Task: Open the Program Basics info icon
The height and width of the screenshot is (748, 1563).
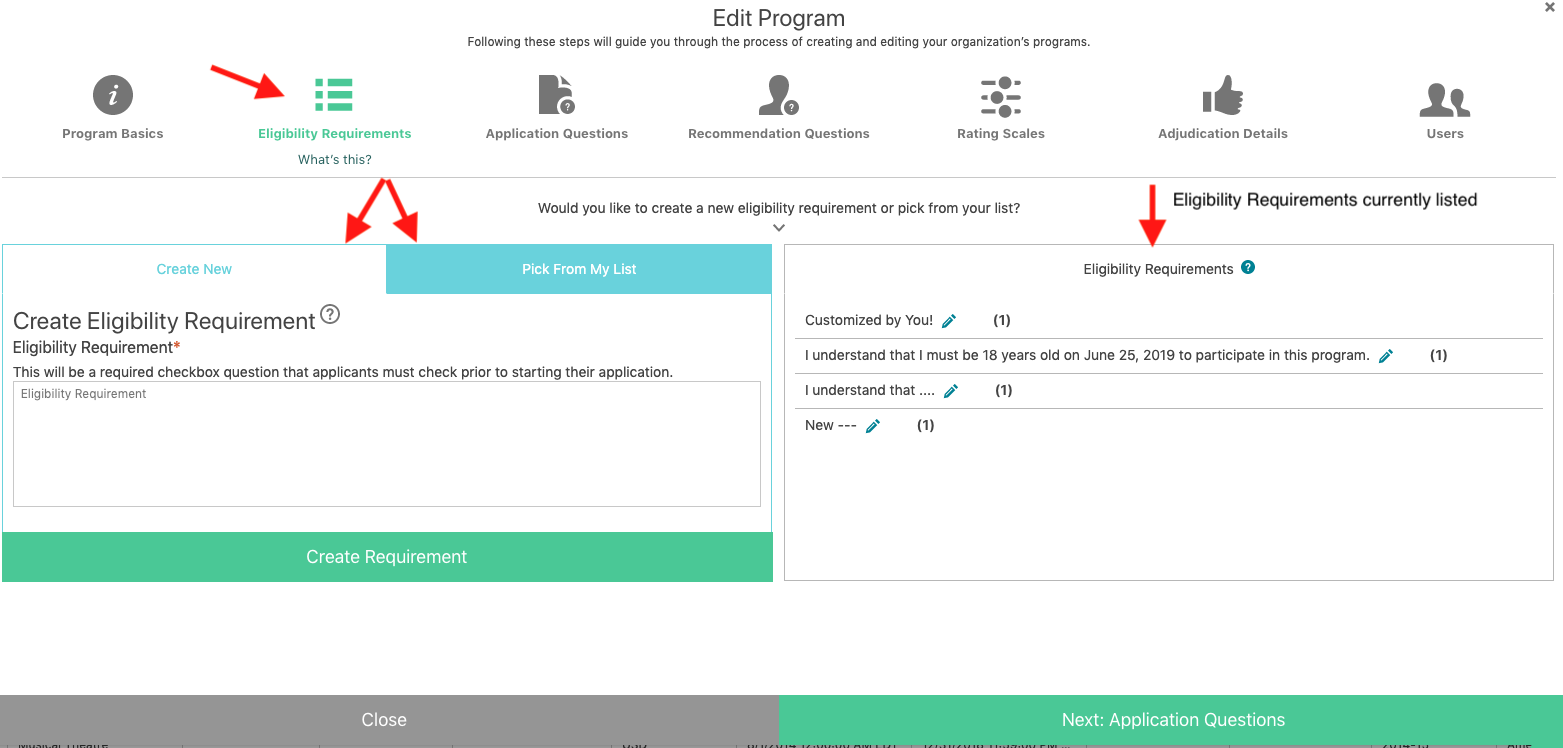Action: [x=113, y=96]
